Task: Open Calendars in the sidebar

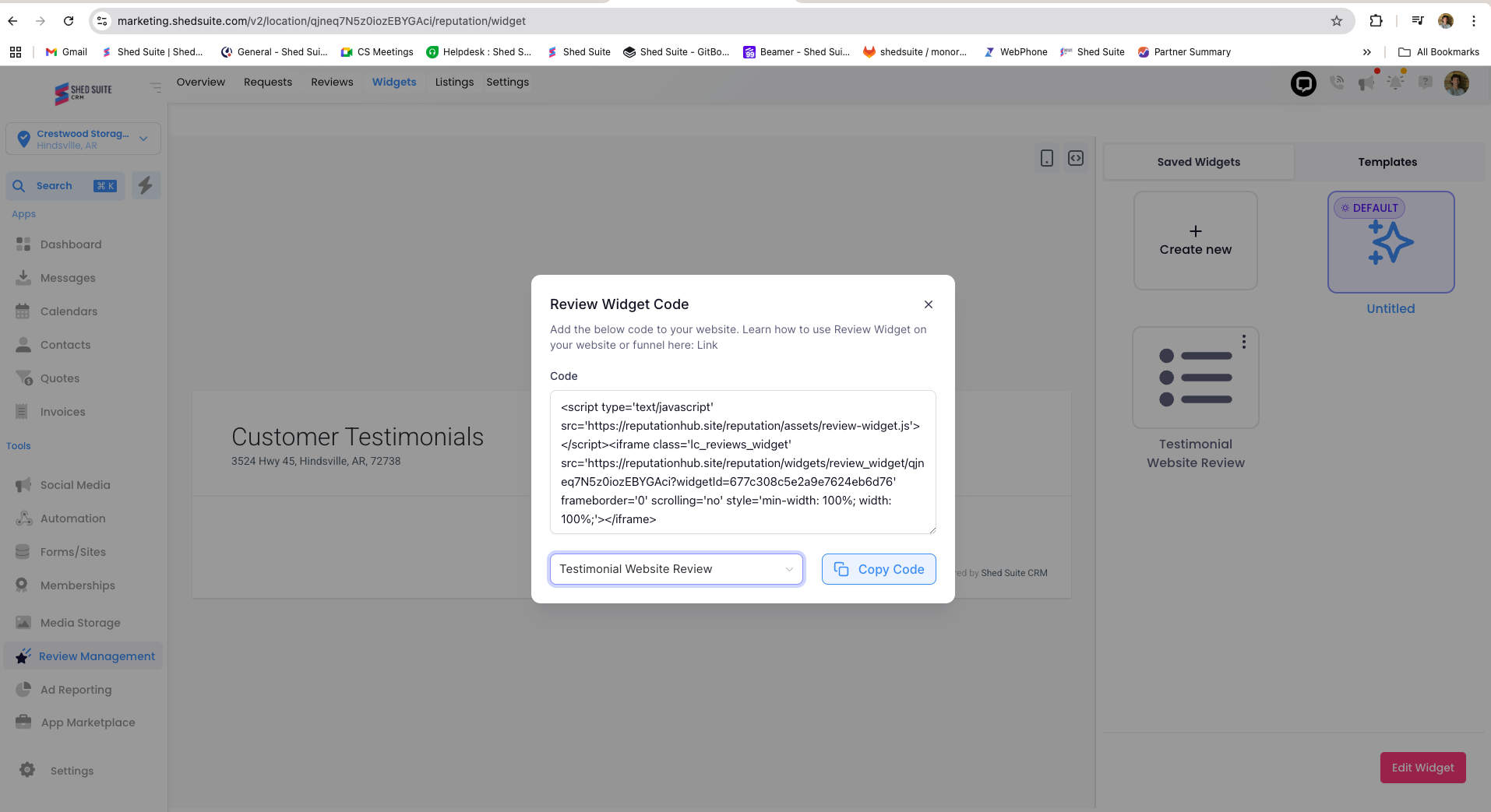Action: [69, 311]
